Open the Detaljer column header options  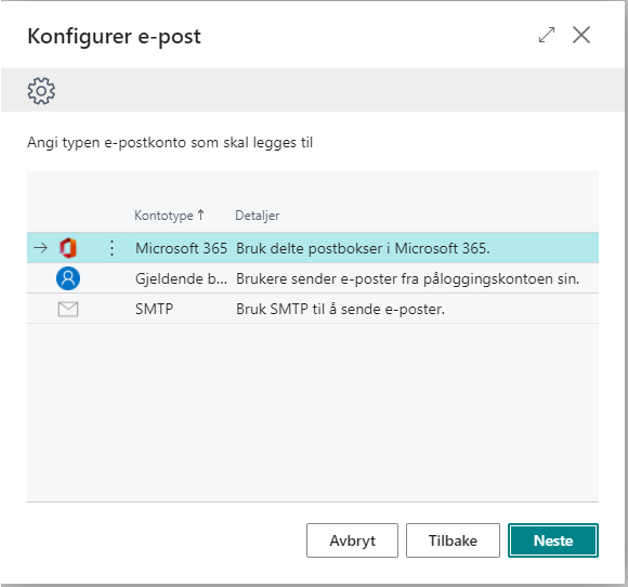(257, 215)
